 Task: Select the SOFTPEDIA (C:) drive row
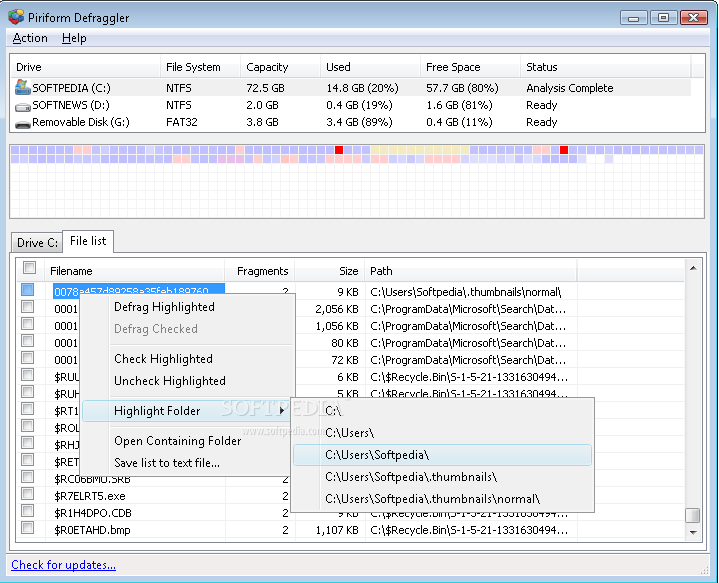(x=351, y=88)
